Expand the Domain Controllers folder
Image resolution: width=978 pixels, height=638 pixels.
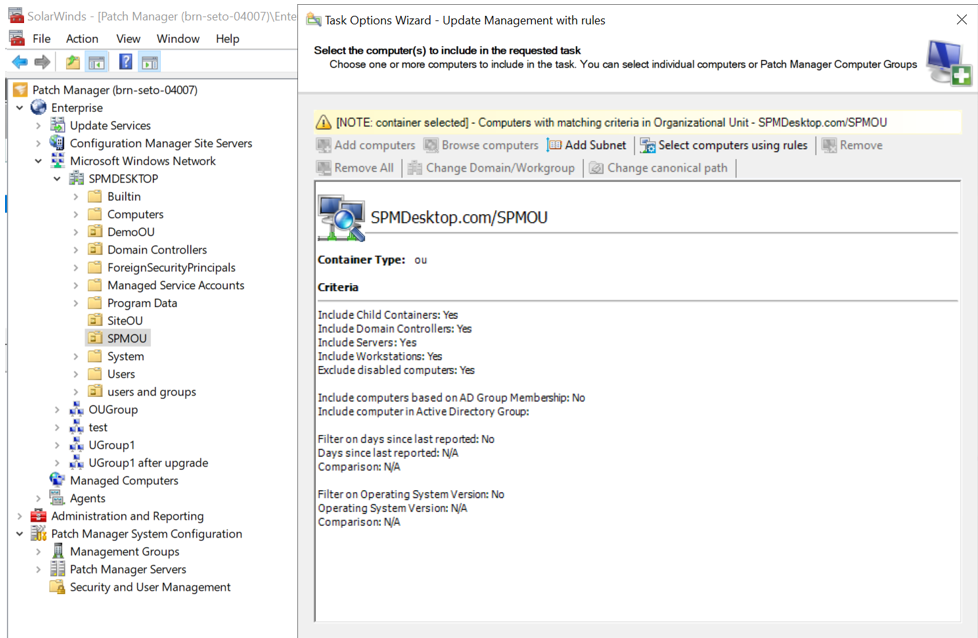click(x=76, y=250)
